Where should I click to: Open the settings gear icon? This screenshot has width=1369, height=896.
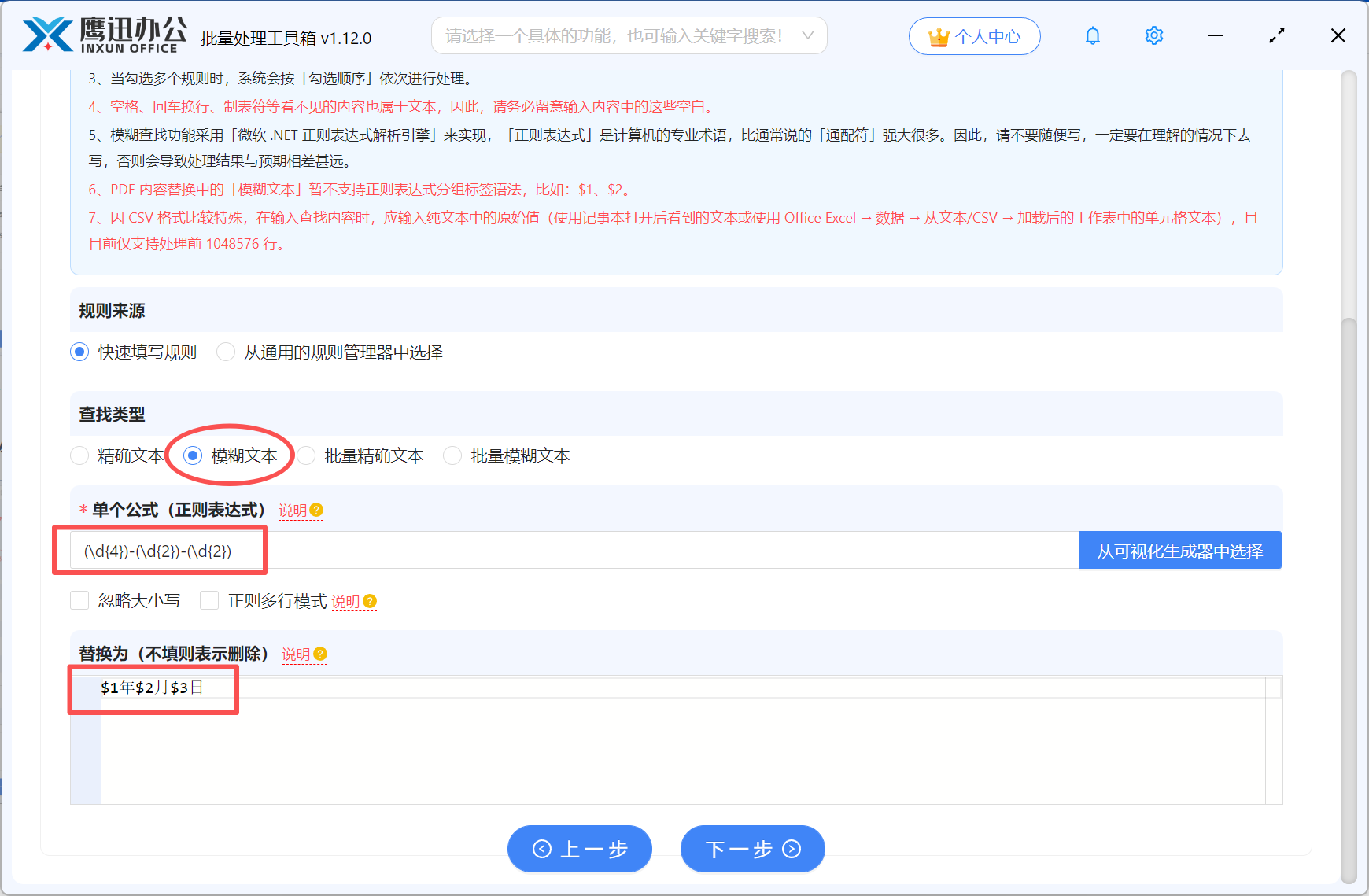1153,35
